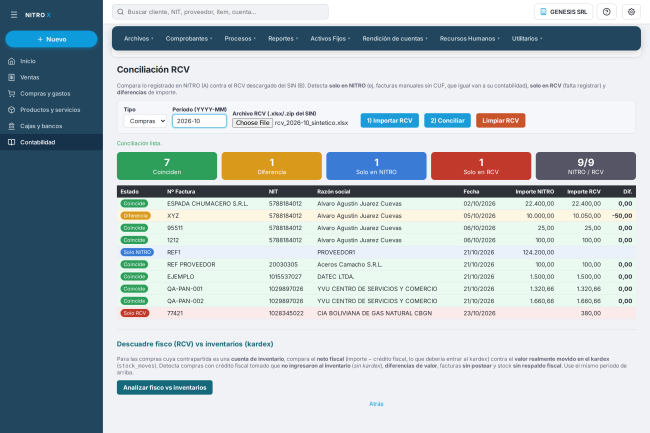Click CIA BOLIVIANA DE GAS NATURAL CBGN cell
The height and width of the screenshot is (433, 650).
(x=374, y=313)
